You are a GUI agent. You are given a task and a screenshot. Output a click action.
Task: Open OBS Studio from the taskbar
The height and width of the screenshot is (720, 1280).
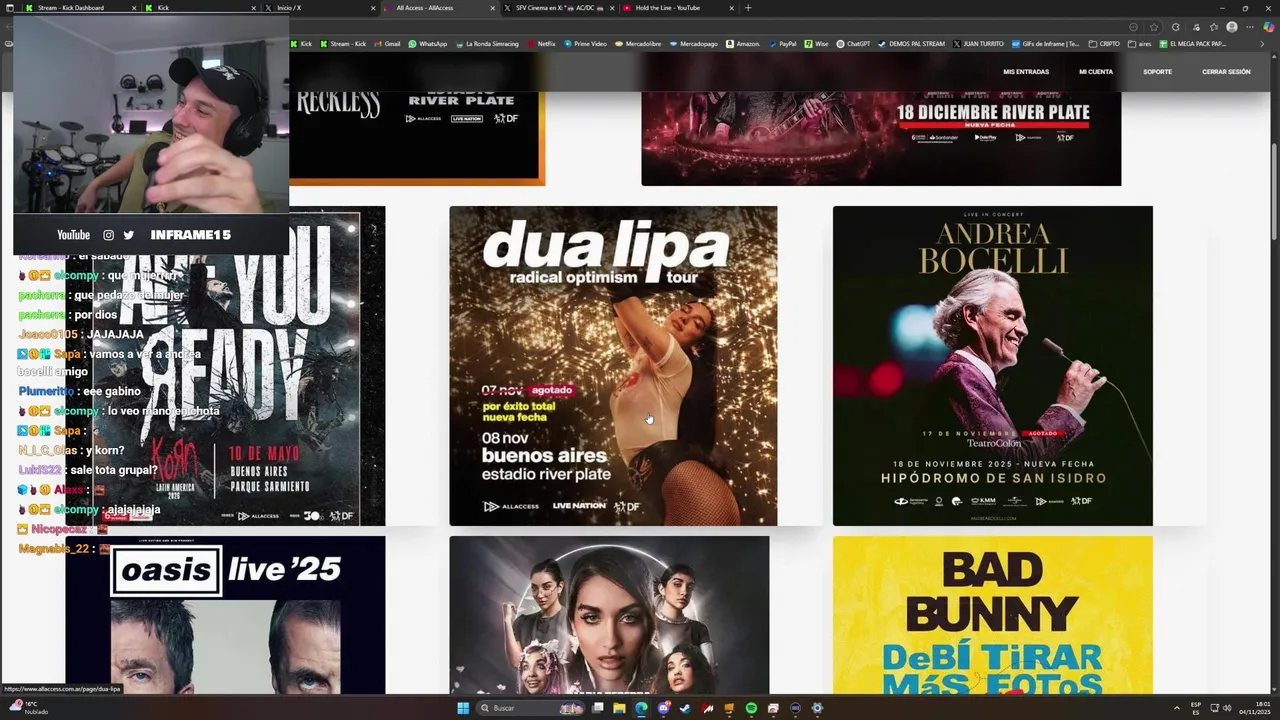tap(795, 708)
